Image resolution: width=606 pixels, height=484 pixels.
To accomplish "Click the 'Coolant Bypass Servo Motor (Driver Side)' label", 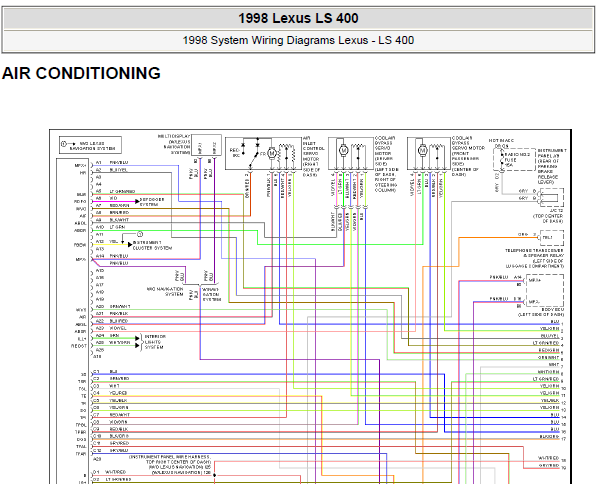I will [386, 164].
